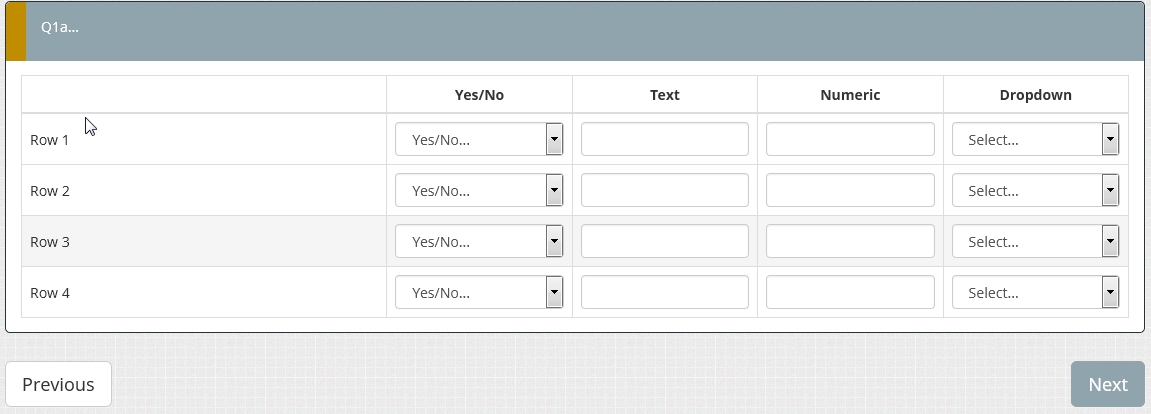This screenshot has width=1151, height=414.
Task: Expand the Yes/No selector for Row 4
Action: 479,293
